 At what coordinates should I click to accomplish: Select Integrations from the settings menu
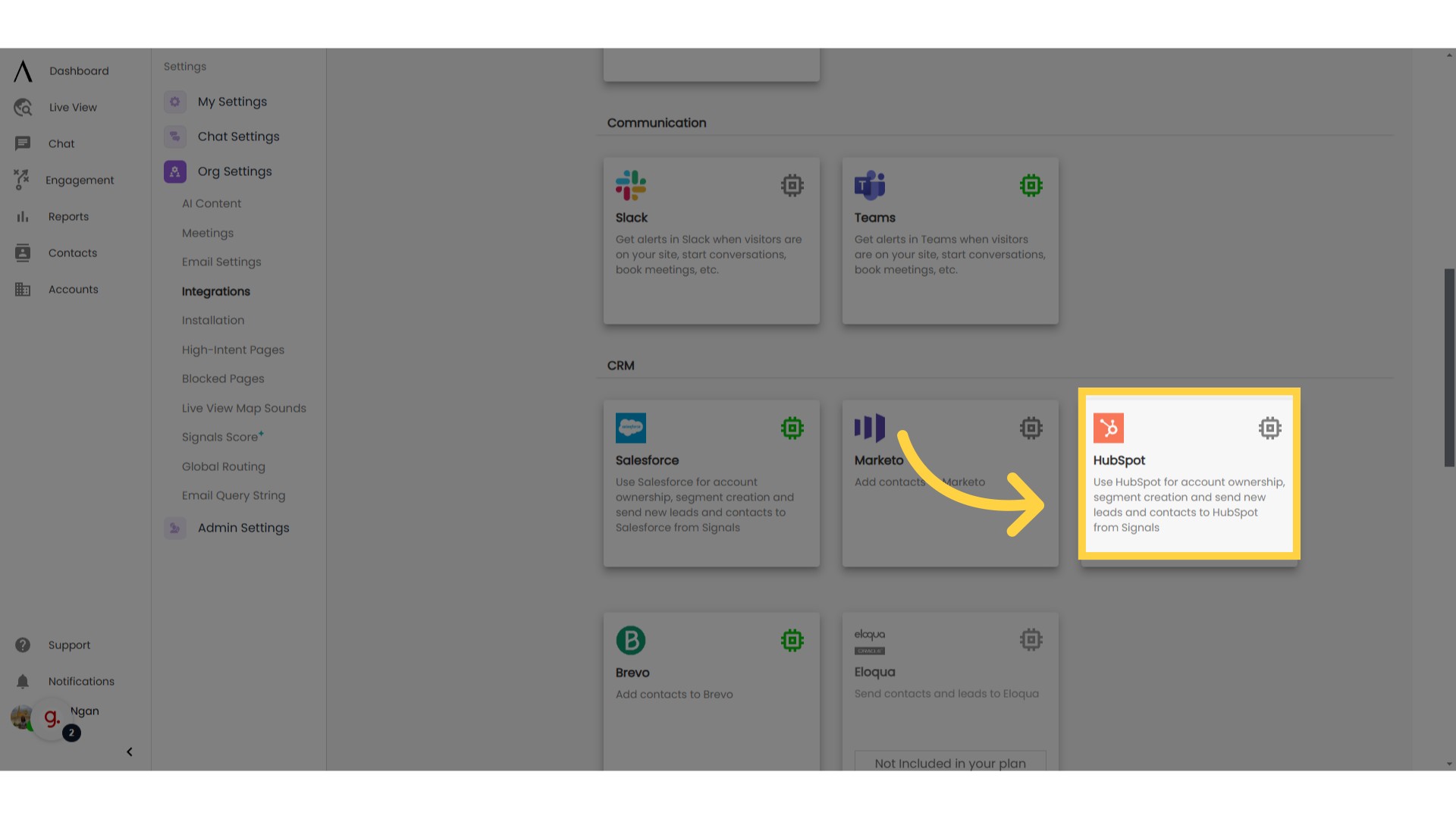click(x=215, y=291)
